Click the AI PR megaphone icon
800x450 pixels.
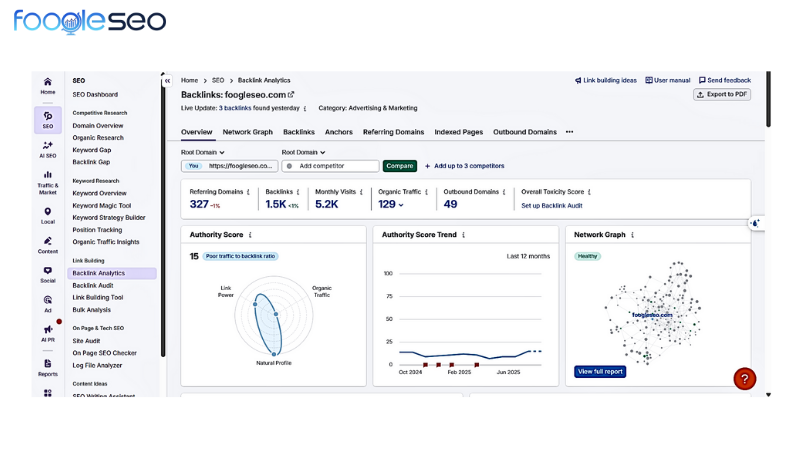click(47, 332)
